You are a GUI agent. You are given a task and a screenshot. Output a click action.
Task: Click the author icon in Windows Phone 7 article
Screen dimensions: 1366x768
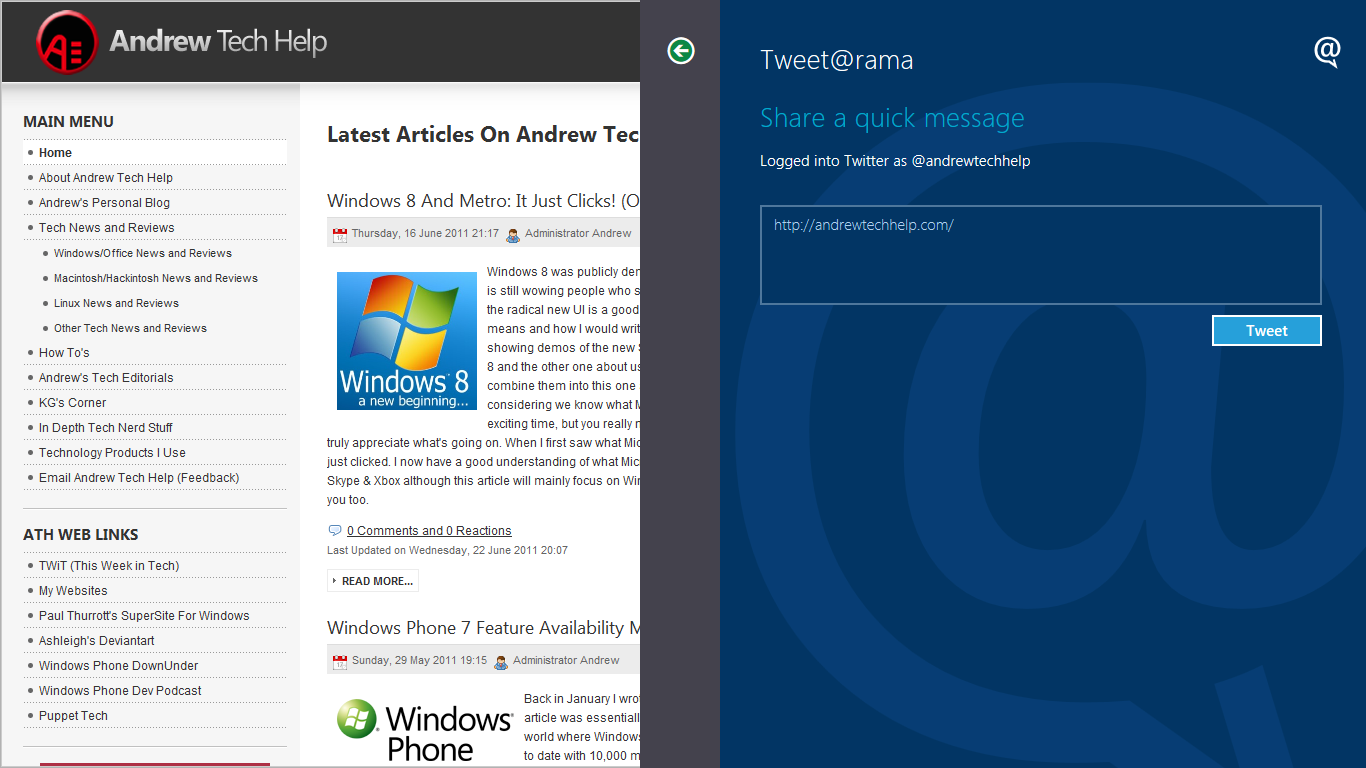tap(501, 662)
